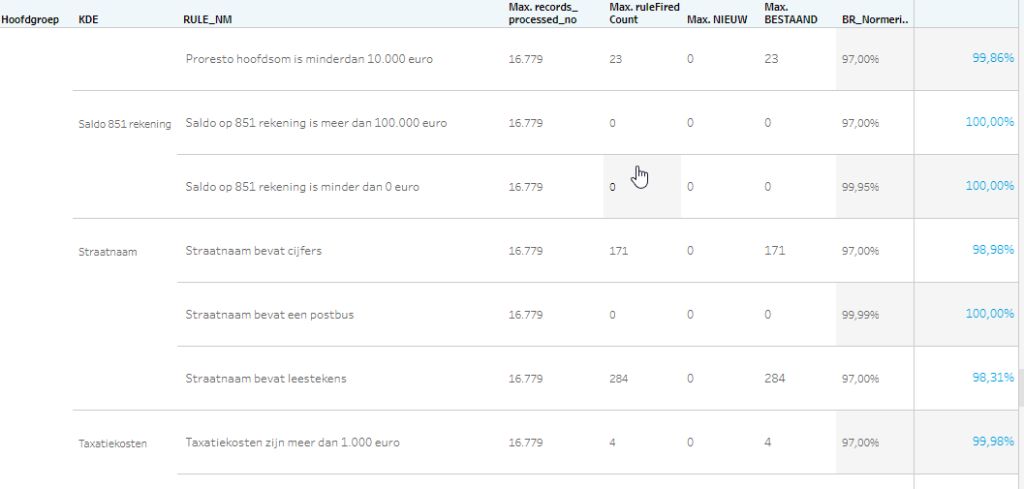Select the Straatnaam KDE cell
Image resolution: width=1024 pixels, height=489 pixels.
click(x=108, y=252)
